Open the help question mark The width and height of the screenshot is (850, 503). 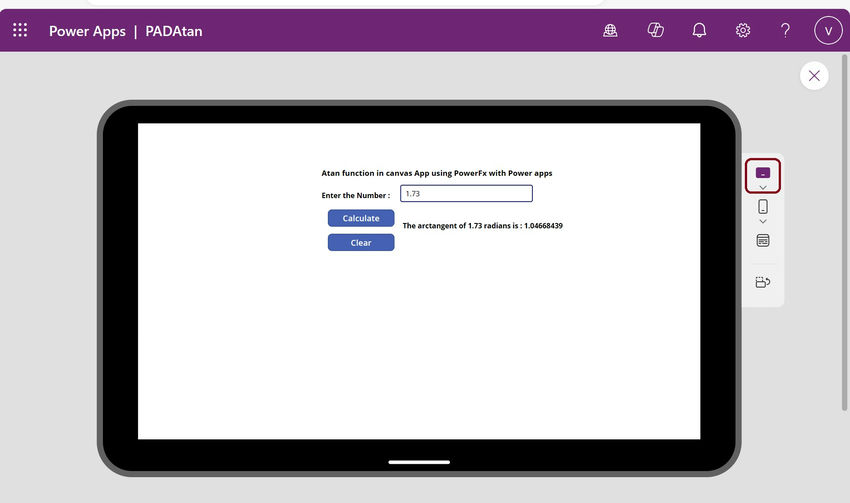785,30
